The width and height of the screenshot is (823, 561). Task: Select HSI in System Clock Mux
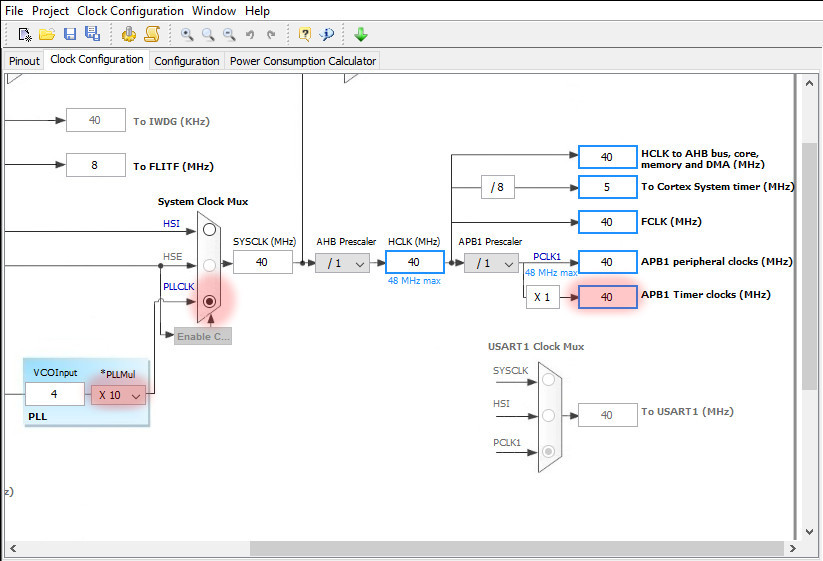[209, 229]
